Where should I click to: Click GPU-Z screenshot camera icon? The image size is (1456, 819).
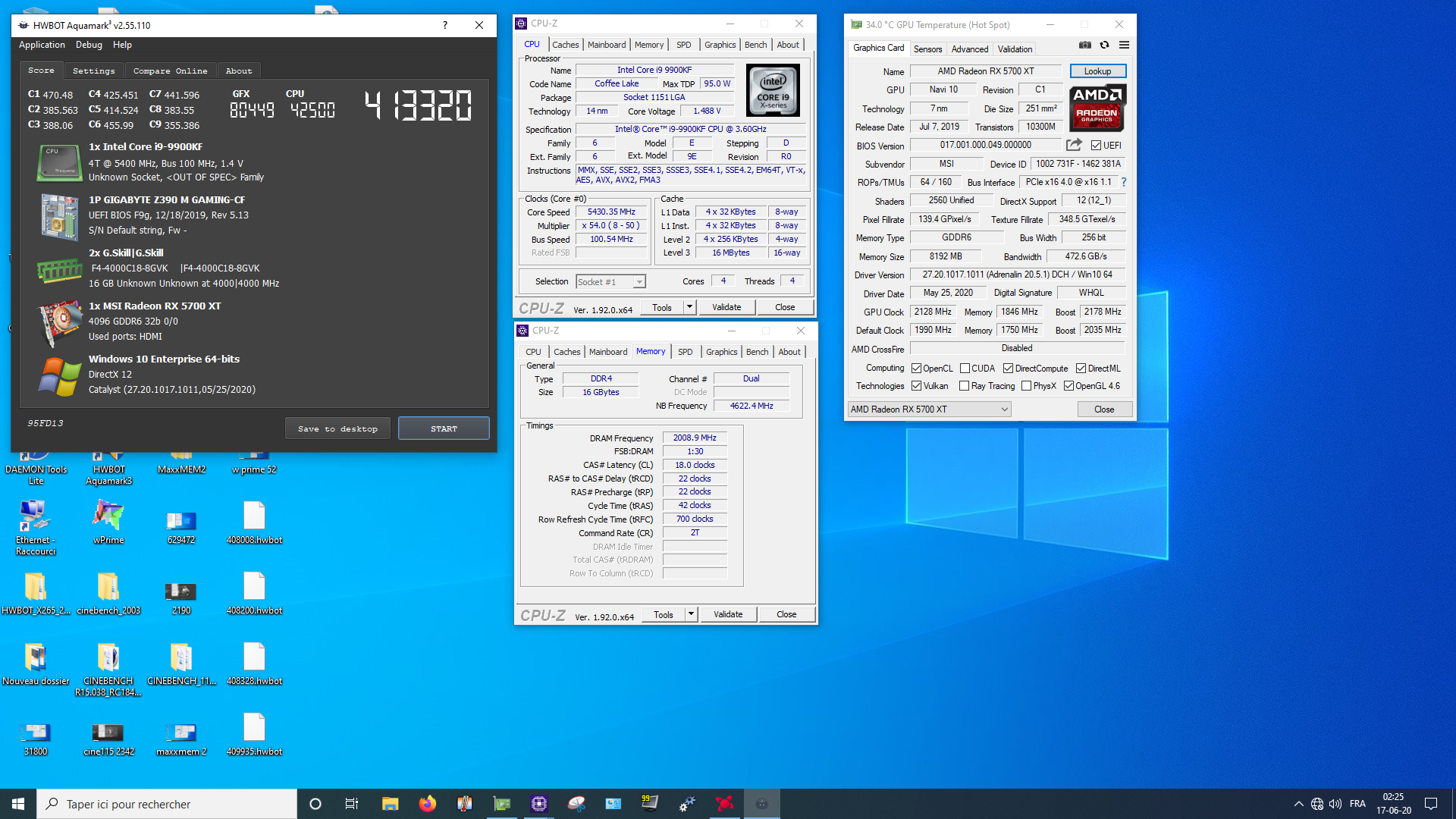pos(1085,45)
